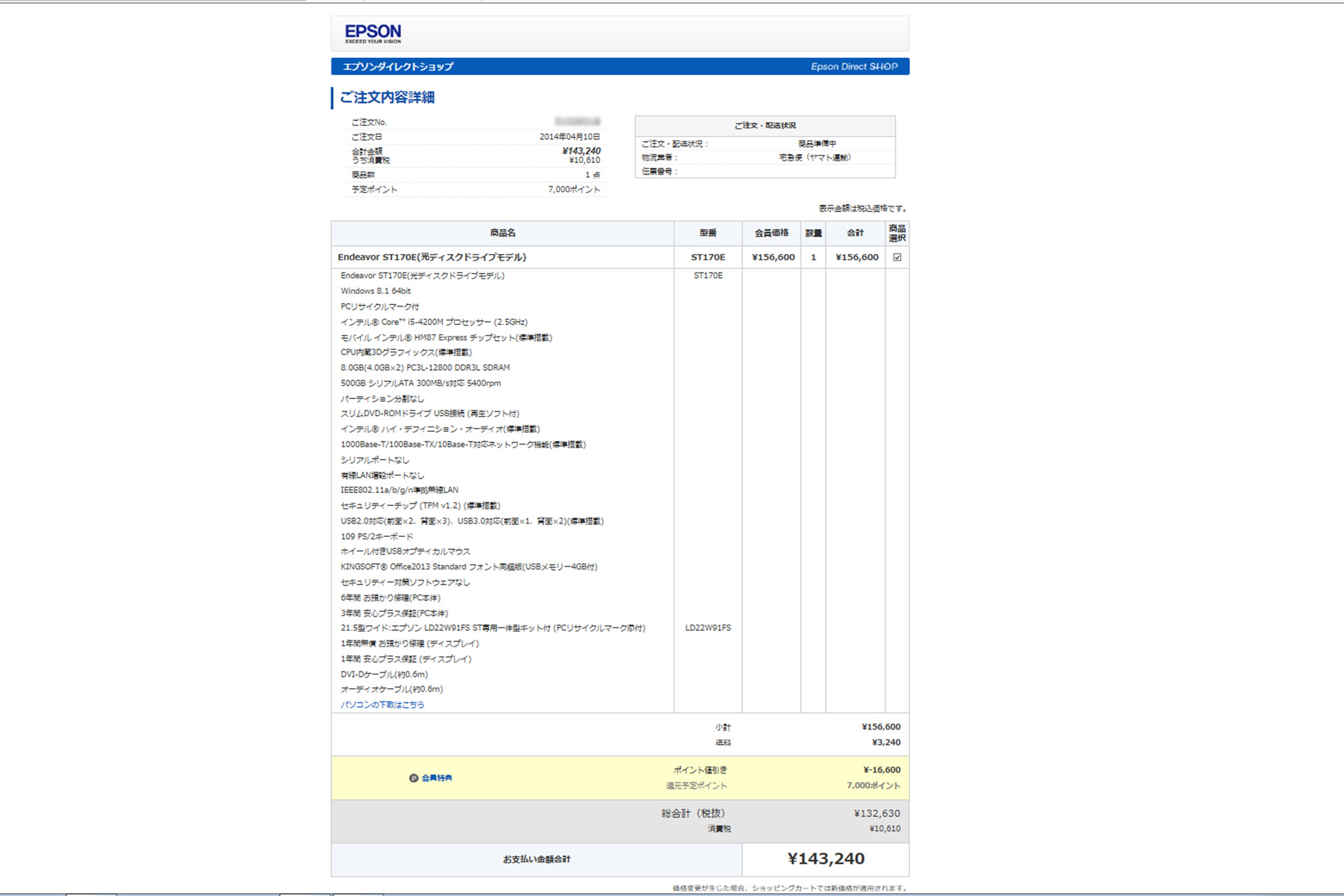This screenshot has width=1344, height=896.
Task: Click the final payment total ¥143,240
Action: [x=826, y=859]
